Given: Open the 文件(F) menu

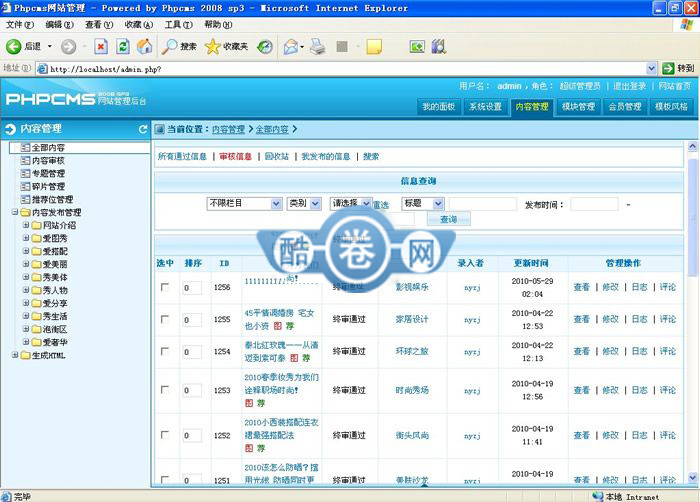Looking at the screenshot, I should point(20,25).
